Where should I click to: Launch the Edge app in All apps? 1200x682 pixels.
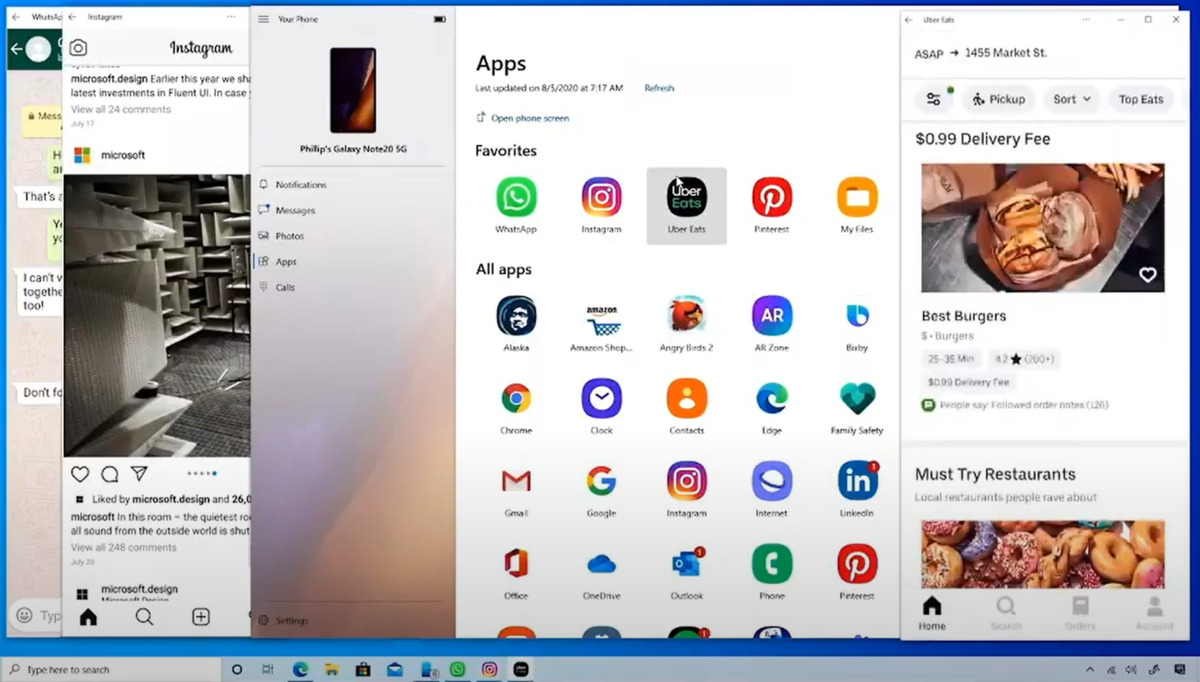click(x=772, y=399)
